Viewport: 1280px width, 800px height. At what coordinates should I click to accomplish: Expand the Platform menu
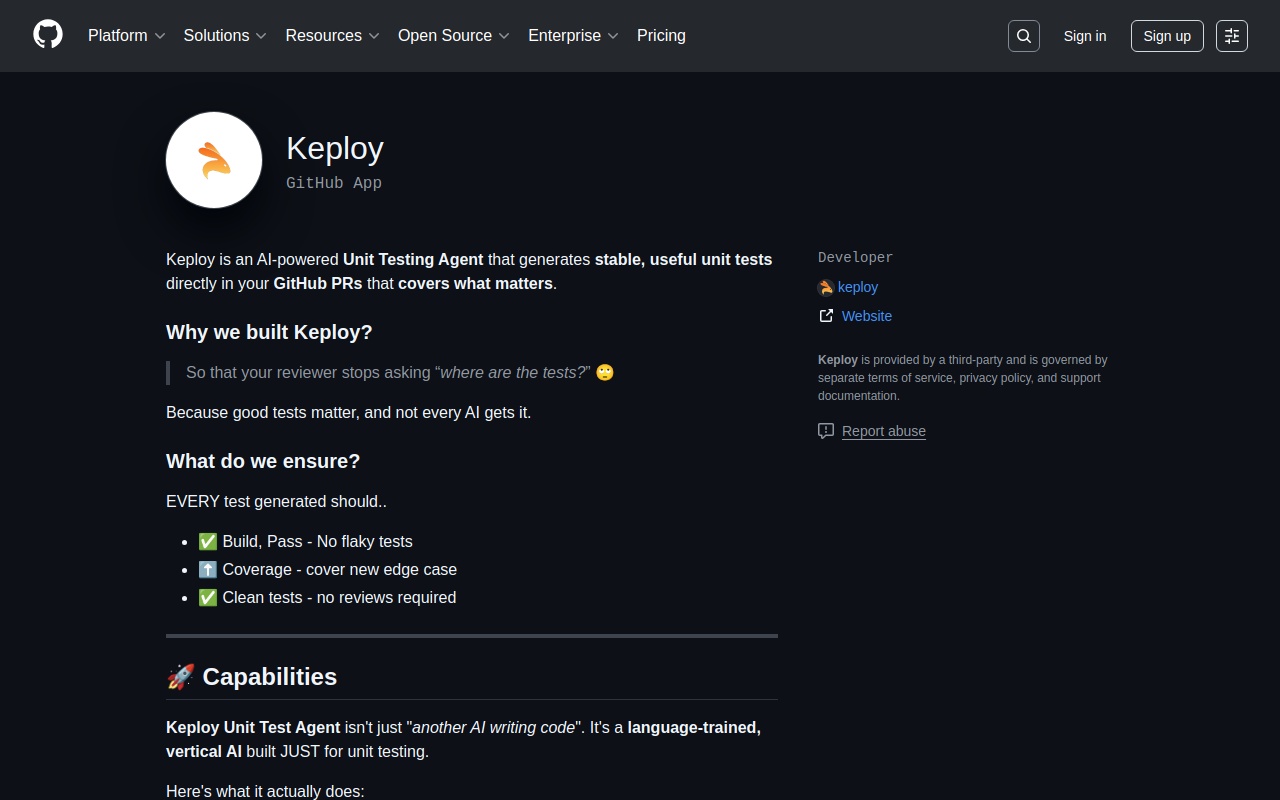point(127,35)
